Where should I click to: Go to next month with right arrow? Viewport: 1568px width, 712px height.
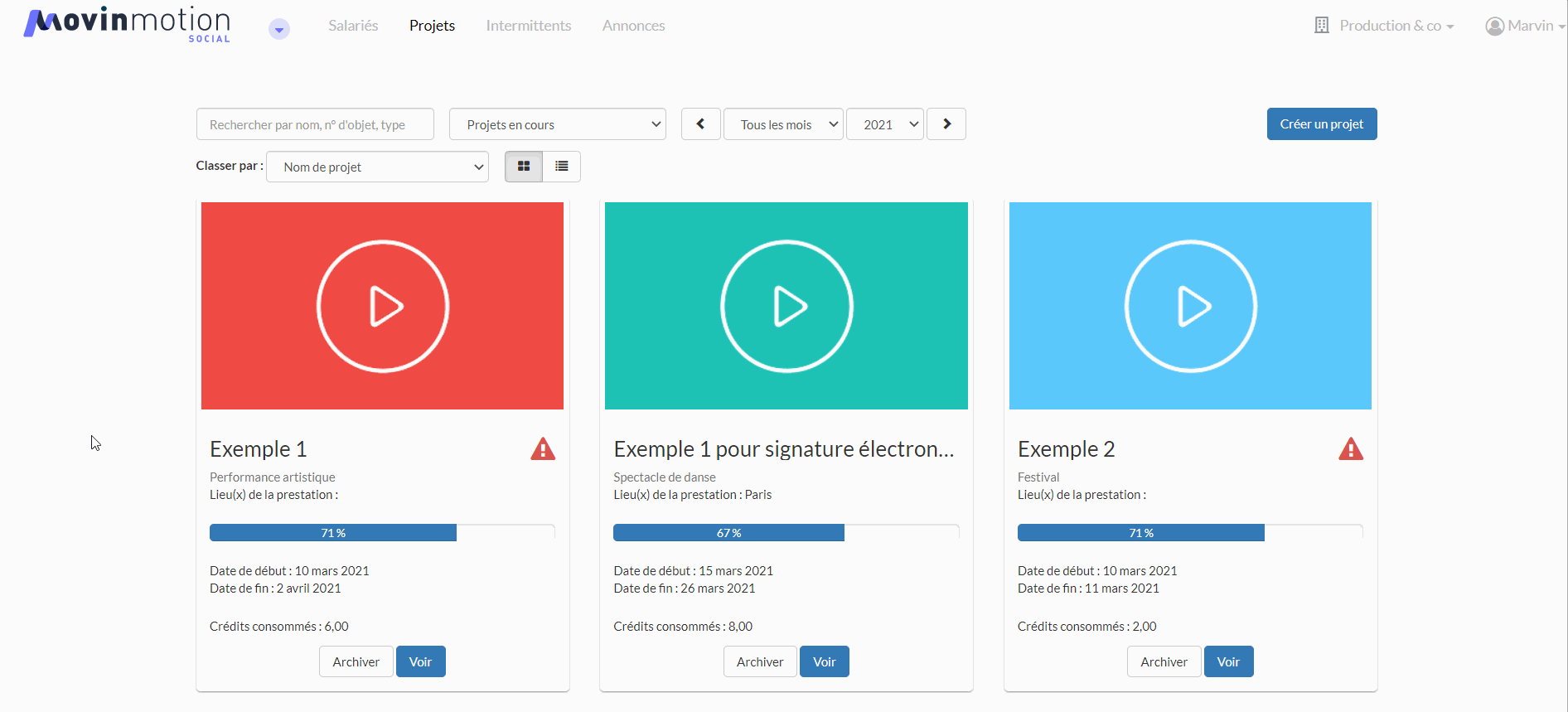coord(946,124)
